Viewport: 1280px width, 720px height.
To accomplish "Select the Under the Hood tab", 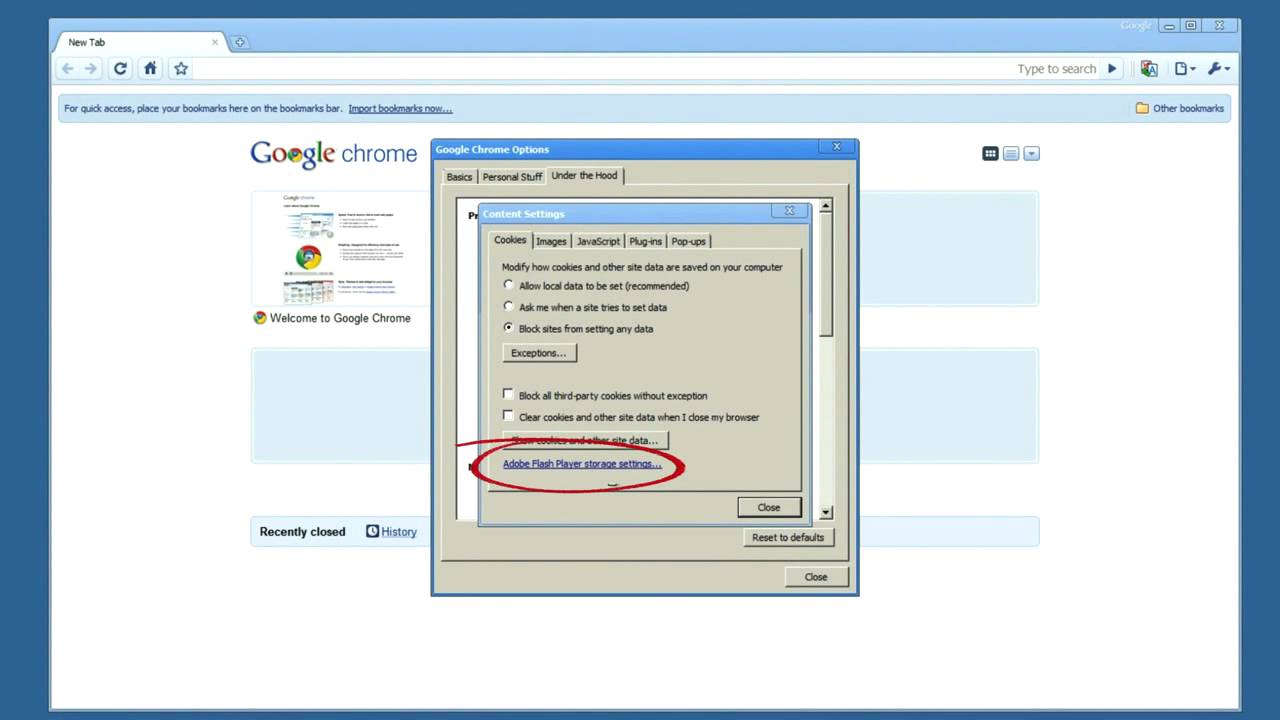I will (x=585, y=175).
